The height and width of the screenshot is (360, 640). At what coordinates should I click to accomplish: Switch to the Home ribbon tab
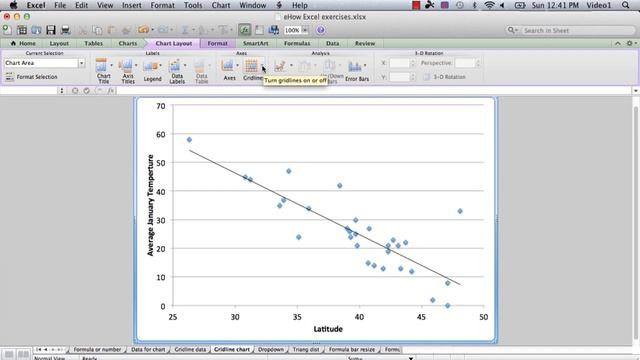[x=23, y=43]
